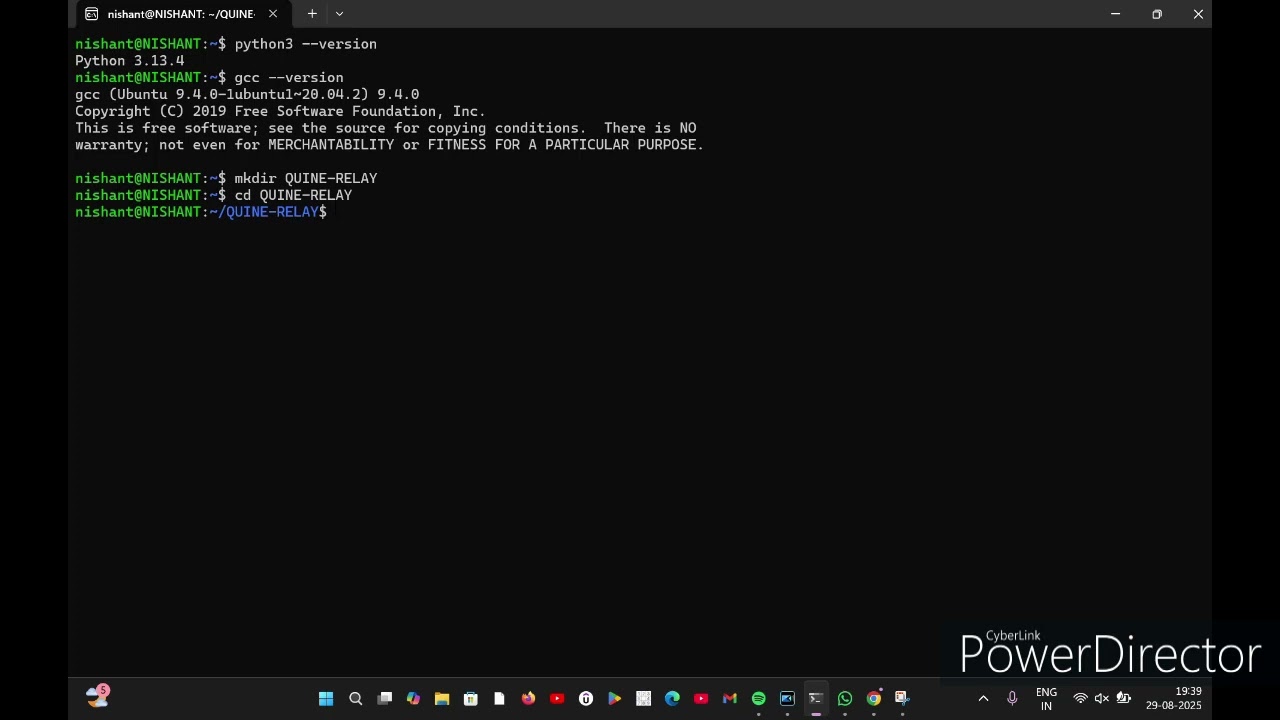Open Gmail from the taskbar
This screenshot has width=1280, height=720.
730,698
